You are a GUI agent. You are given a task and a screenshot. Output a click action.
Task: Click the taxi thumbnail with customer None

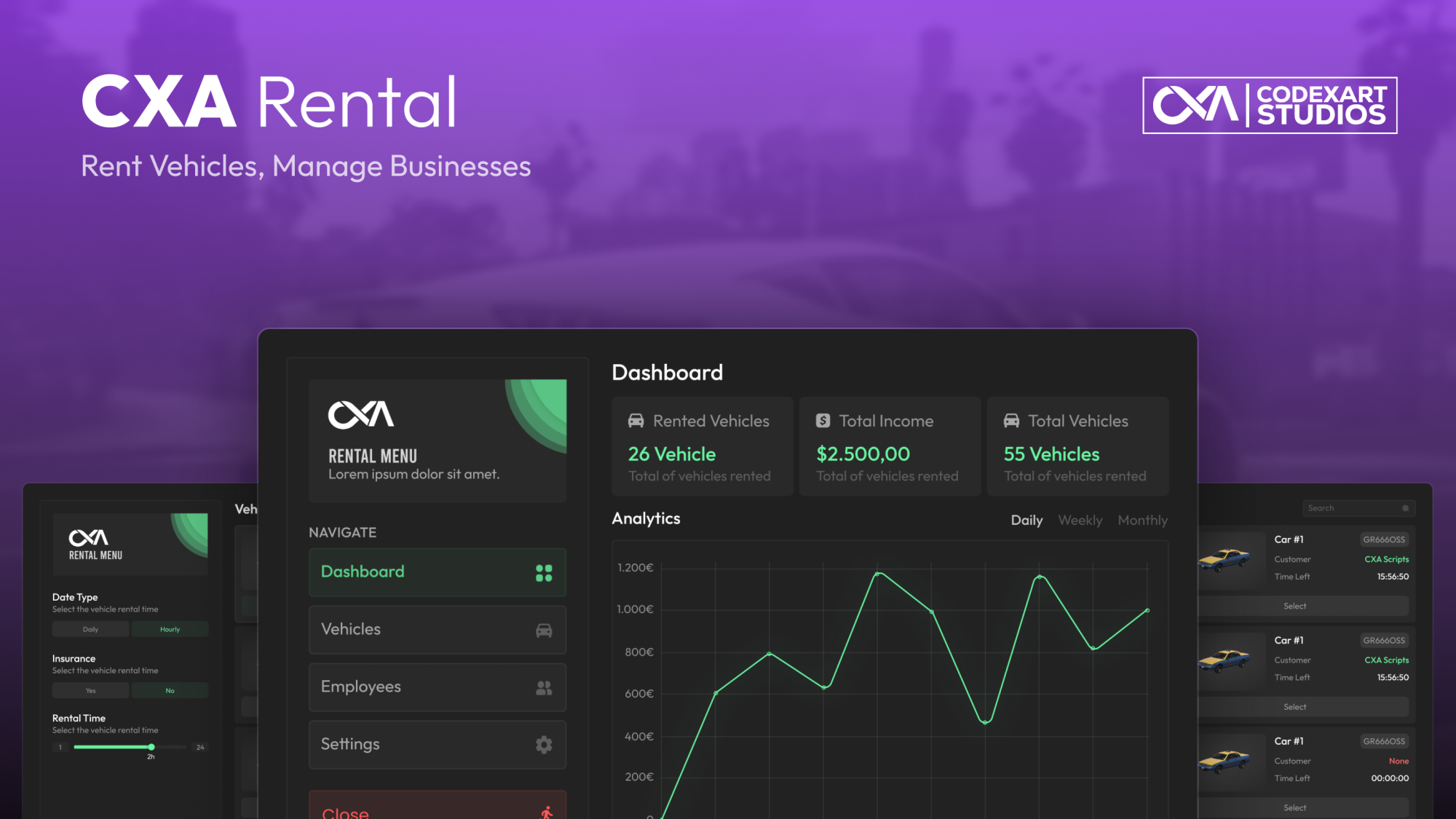(x=1224, y=761)
